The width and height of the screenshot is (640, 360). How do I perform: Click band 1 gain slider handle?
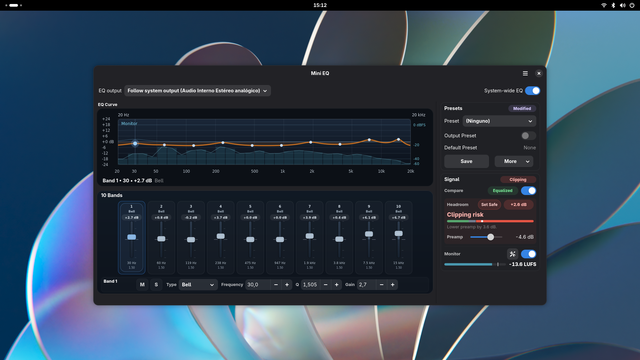click(x=131, y=237)
